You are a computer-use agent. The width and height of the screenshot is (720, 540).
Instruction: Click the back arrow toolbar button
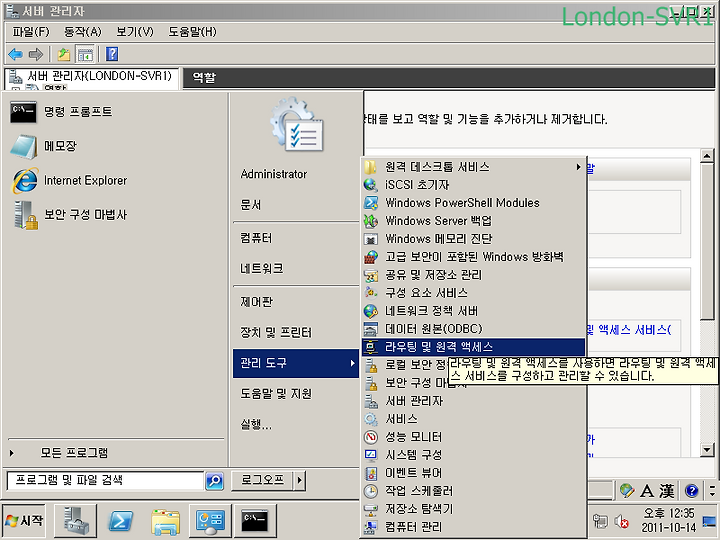[x=16, y=54]
